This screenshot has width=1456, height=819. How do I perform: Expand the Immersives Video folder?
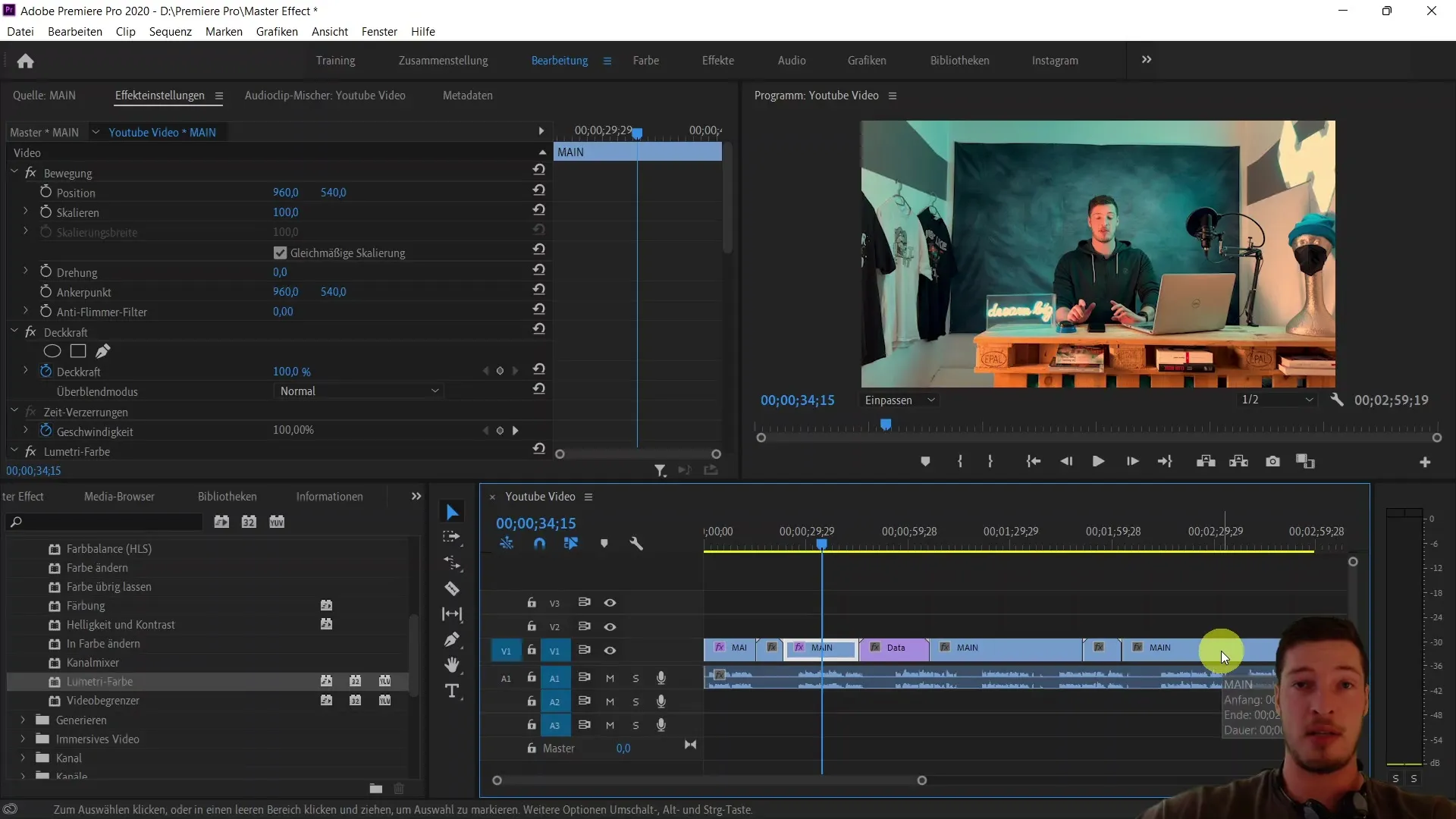tap(23, 739)
